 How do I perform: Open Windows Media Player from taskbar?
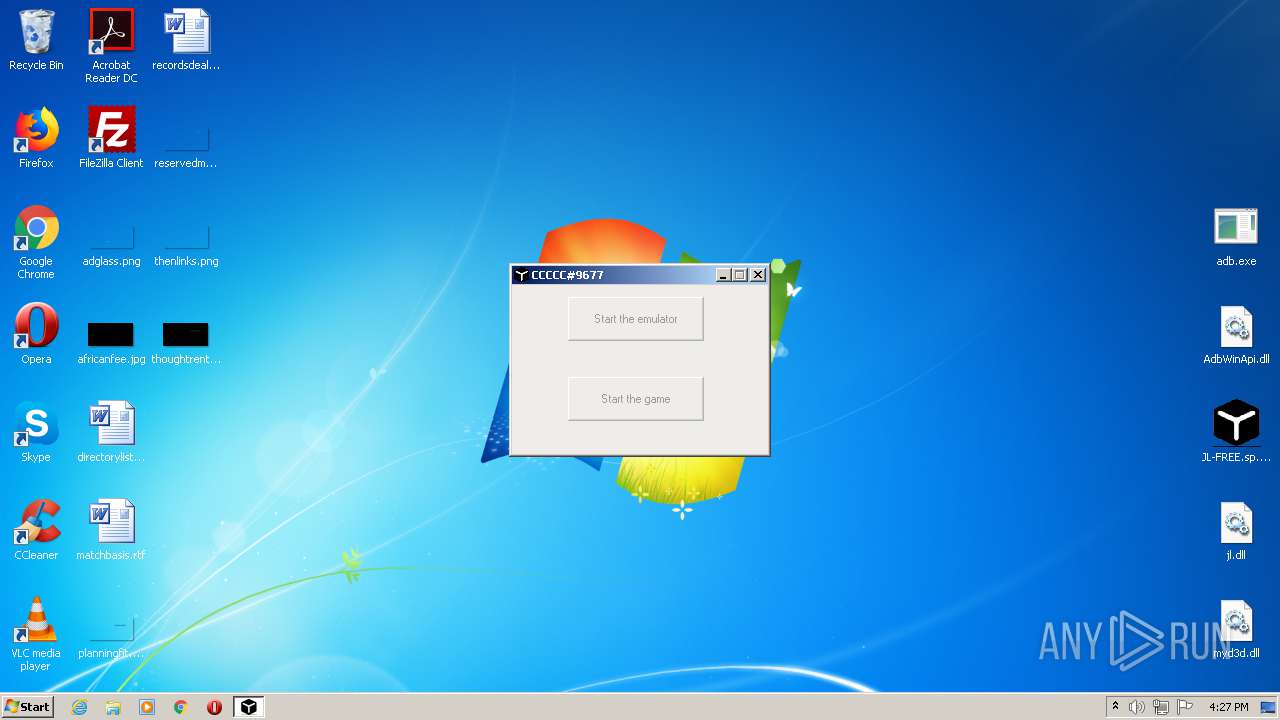click(147, 707)
